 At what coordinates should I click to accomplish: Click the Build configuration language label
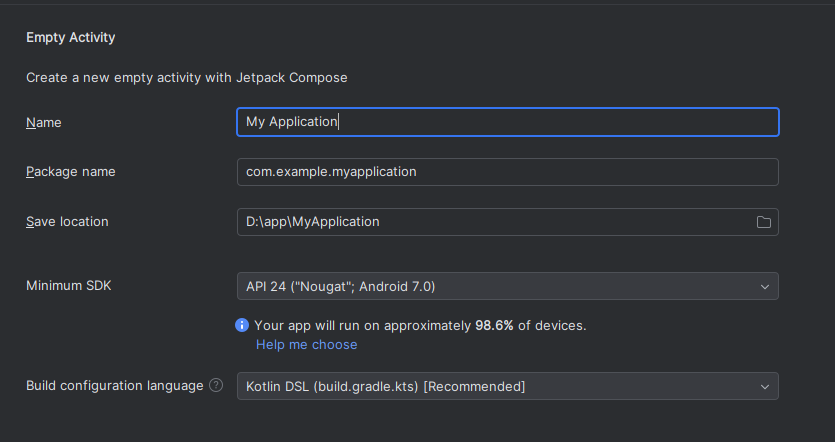[114, 386]
